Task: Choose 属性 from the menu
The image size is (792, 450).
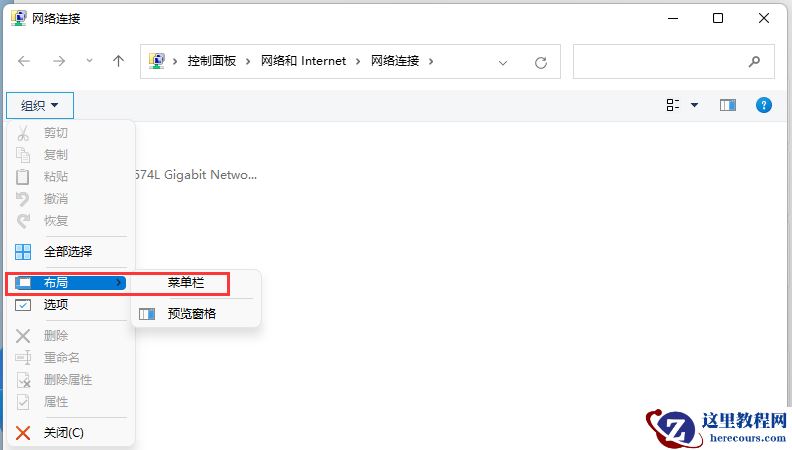Action: pos(71,402)
